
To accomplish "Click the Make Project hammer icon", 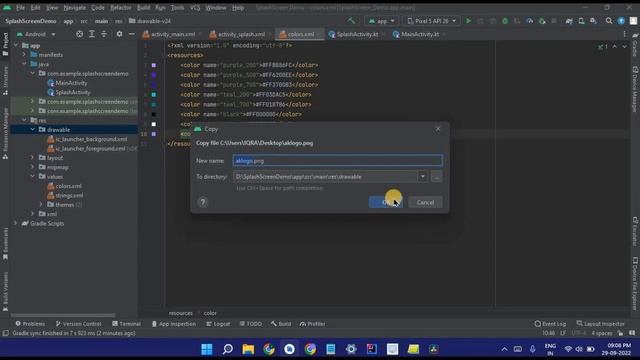I will [351, 20].
